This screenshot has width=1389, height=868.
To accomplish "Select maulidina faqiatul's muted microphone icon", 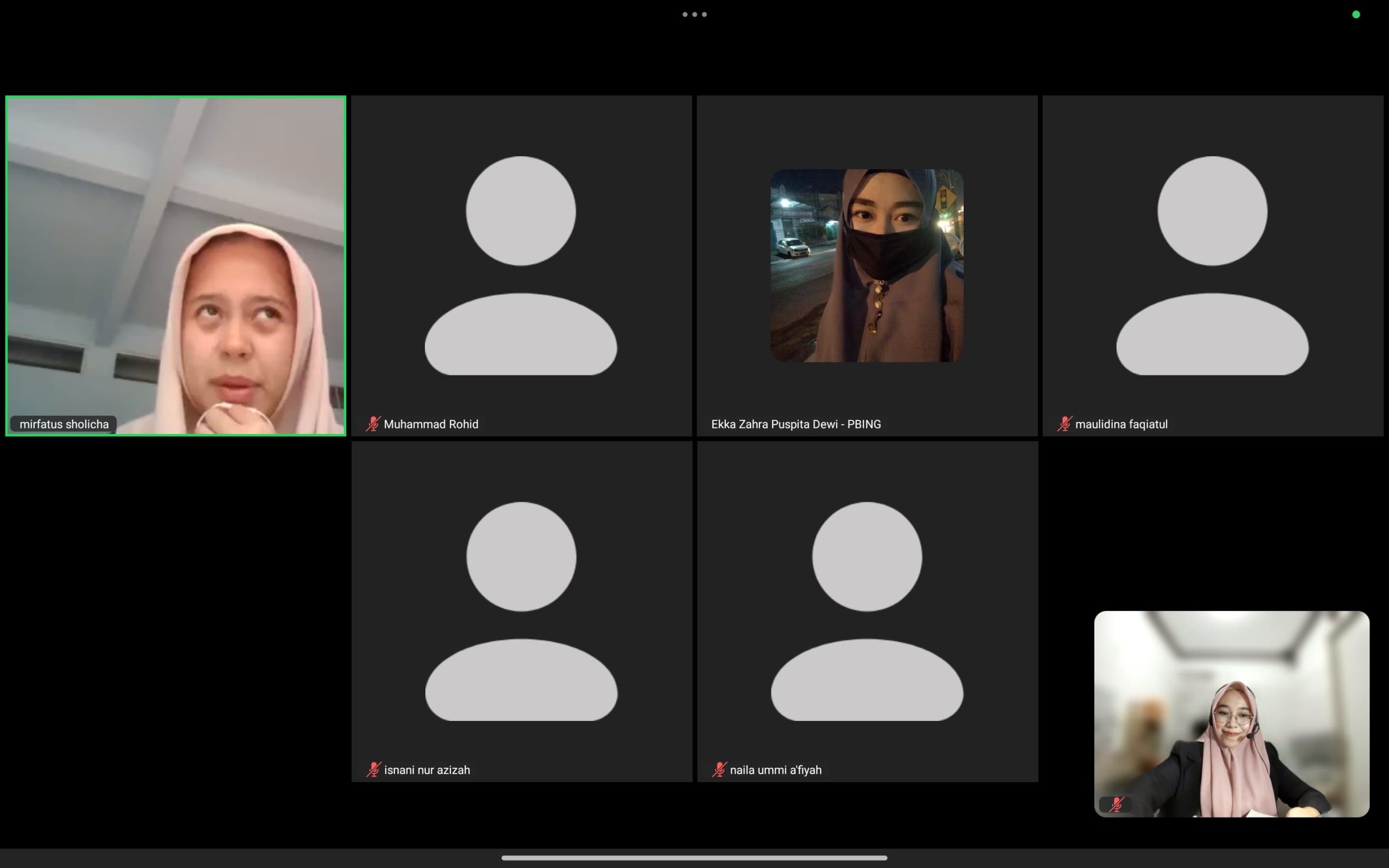I will pos(1065,424).
